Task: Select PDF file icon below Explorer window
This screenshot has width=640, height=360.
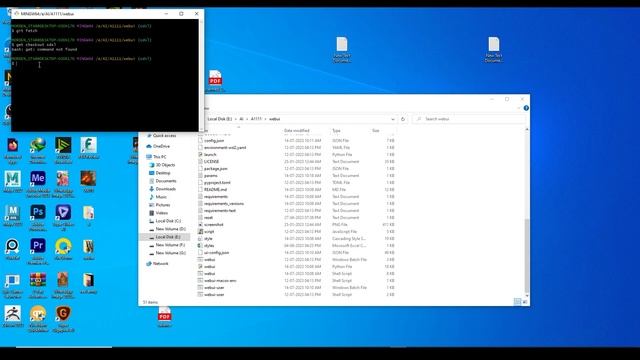Action: tap(164, 314)
